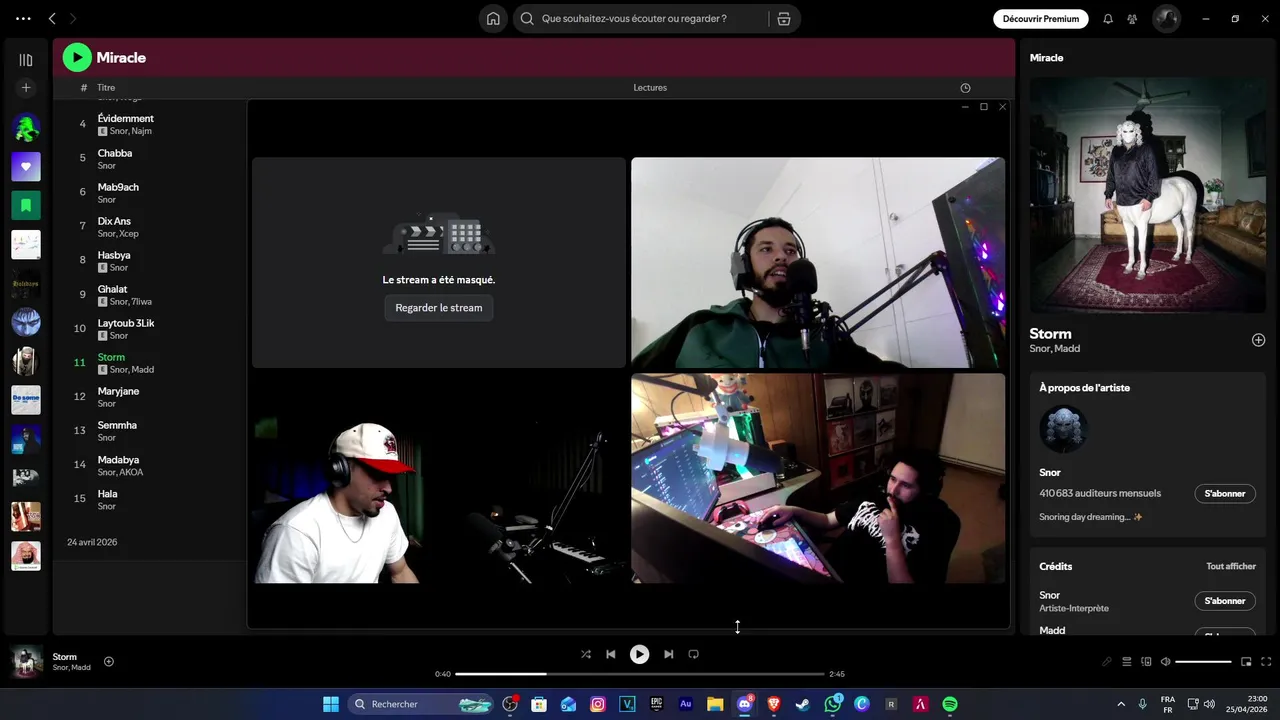This screenshot has width=1280, height=720.
Task: Open the Browse icon beside the search field
Action: point(783,18)
